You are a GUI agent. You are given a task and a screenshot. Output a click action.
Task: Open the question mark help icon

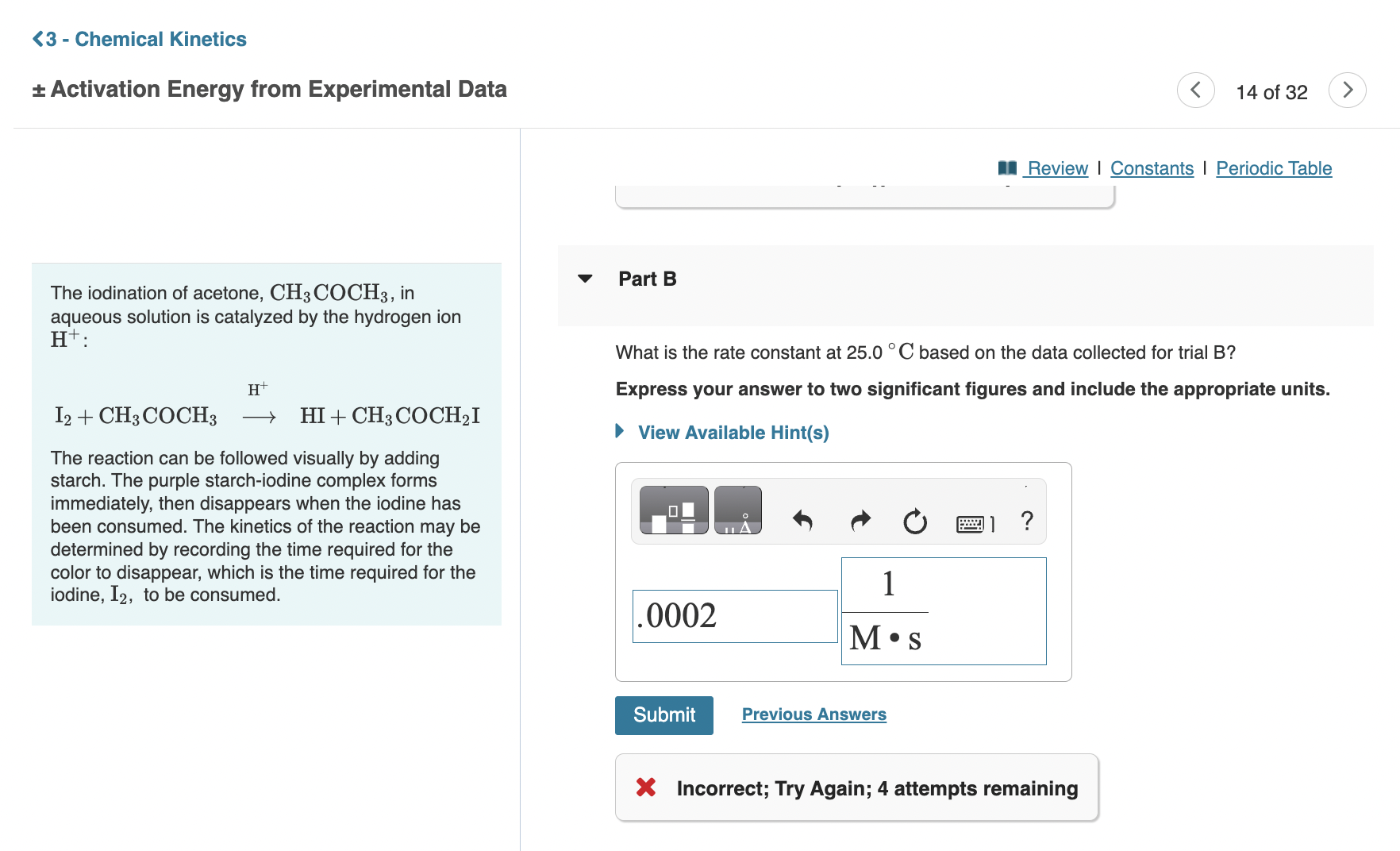[x=1027, y=521]
